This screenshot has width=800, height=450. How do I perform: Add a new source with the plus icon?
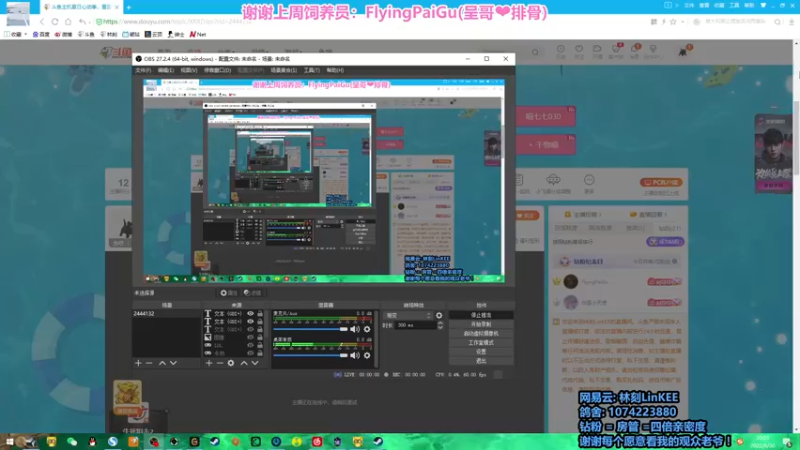point(209,363)
